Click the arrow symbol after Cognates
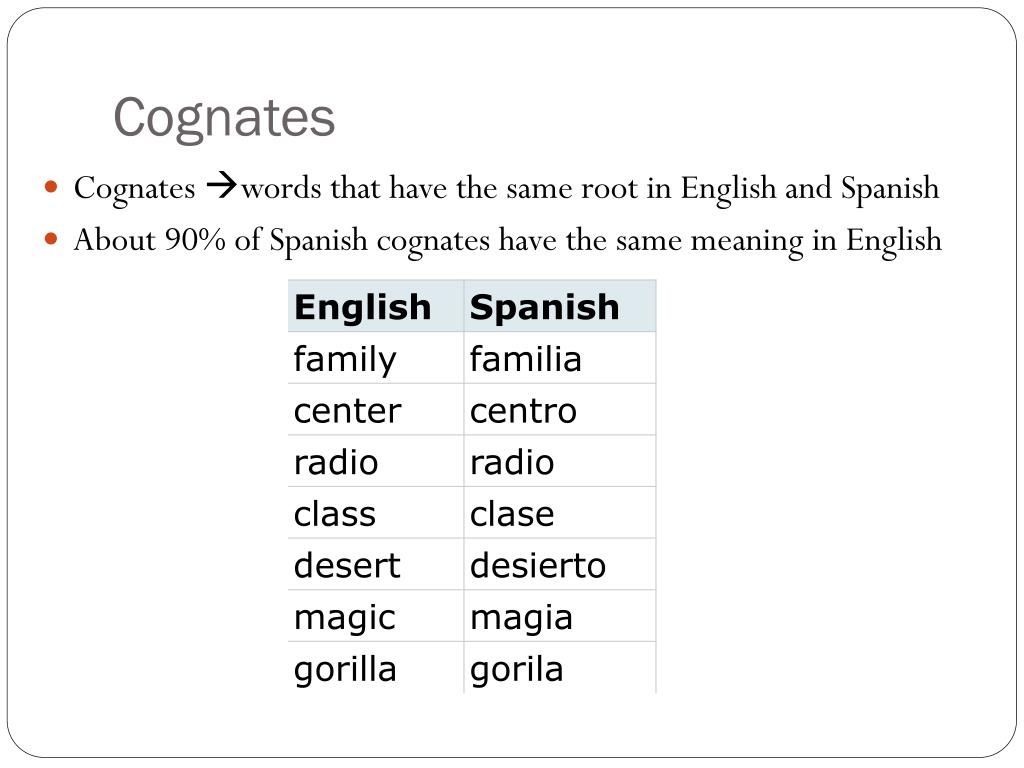This screenshot has height=768, width=1024. pyautogui.click(x=221, y=185)
